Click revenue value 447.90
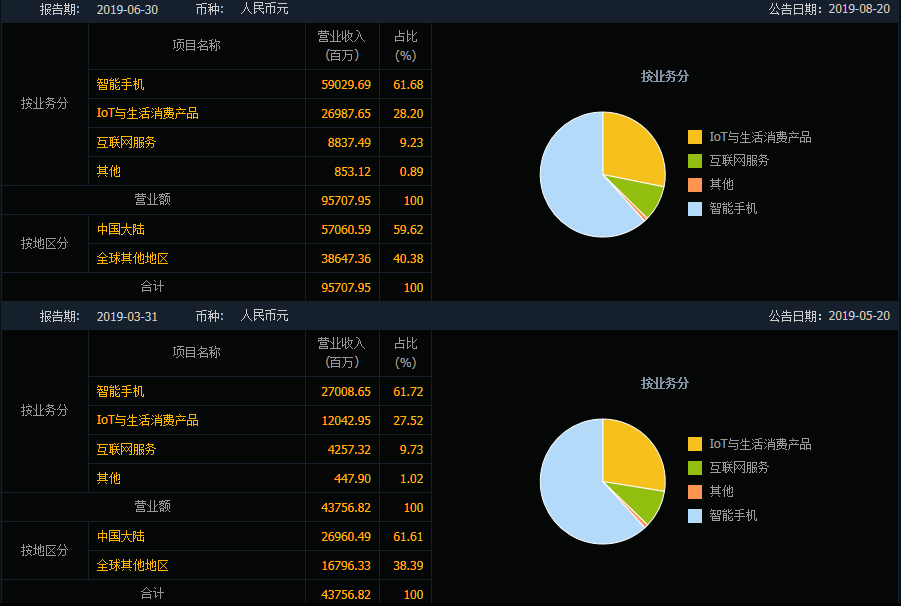 click(352, 478)
